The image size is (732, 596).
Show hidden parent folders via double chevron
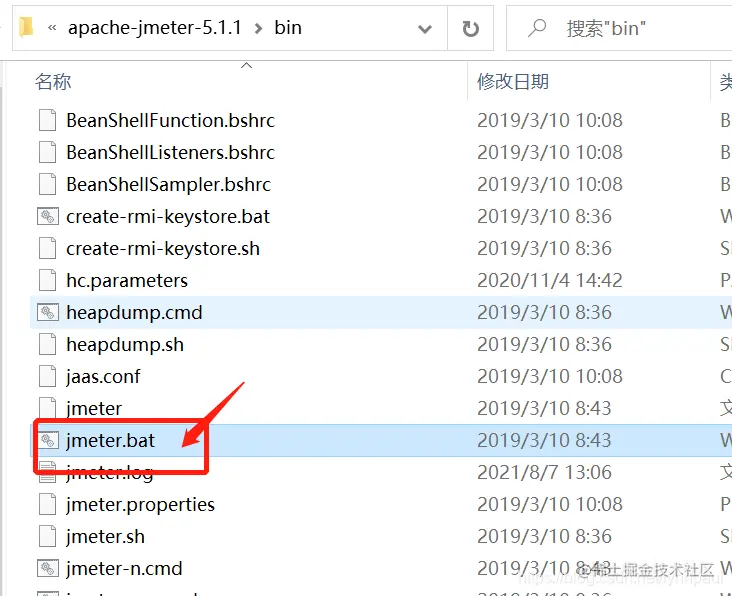[52, 28]
